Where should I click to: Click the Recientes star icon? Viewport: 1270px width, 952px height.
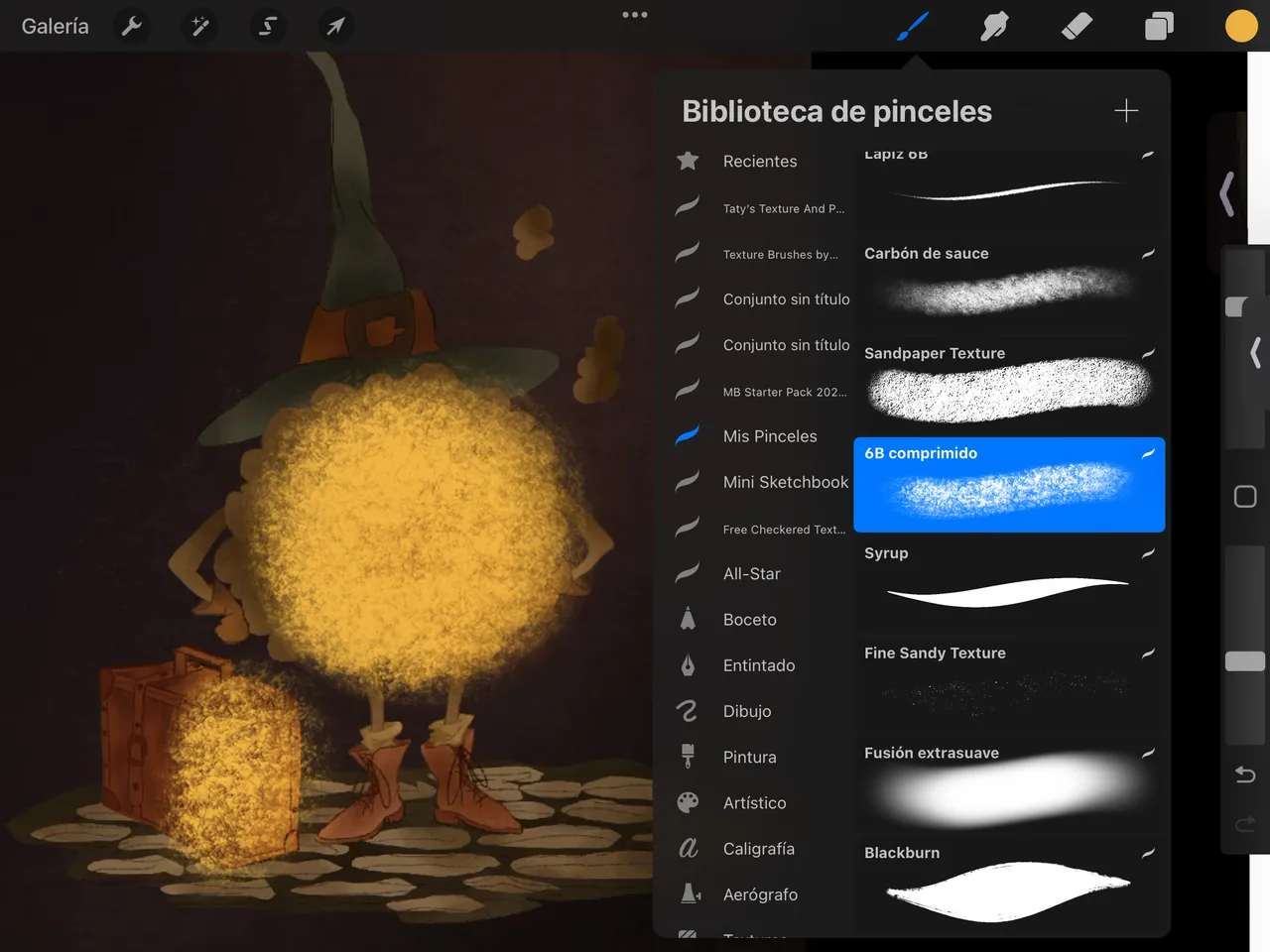point(688,161)
